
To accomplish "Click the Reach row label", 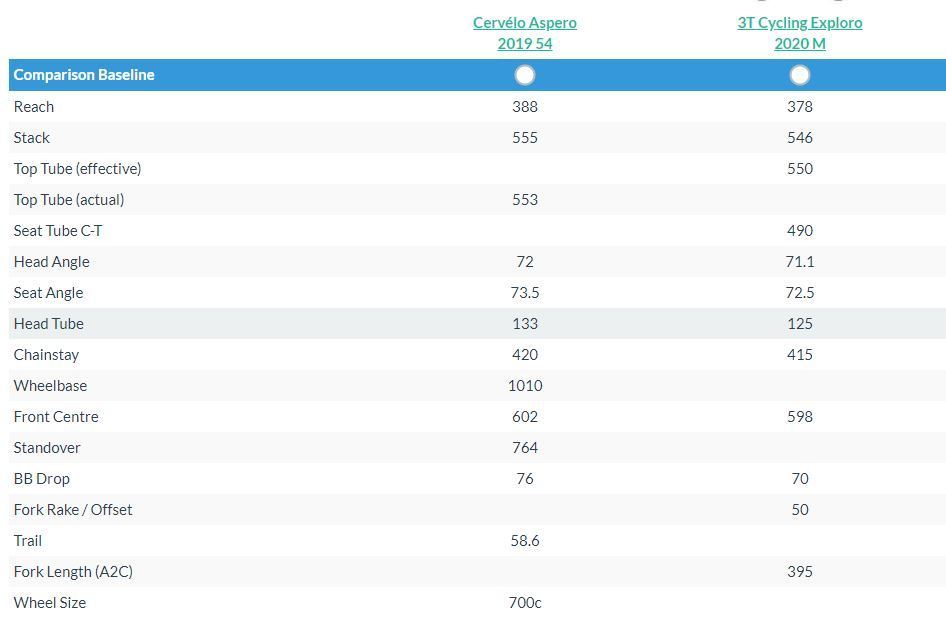I will pos(34,107).
